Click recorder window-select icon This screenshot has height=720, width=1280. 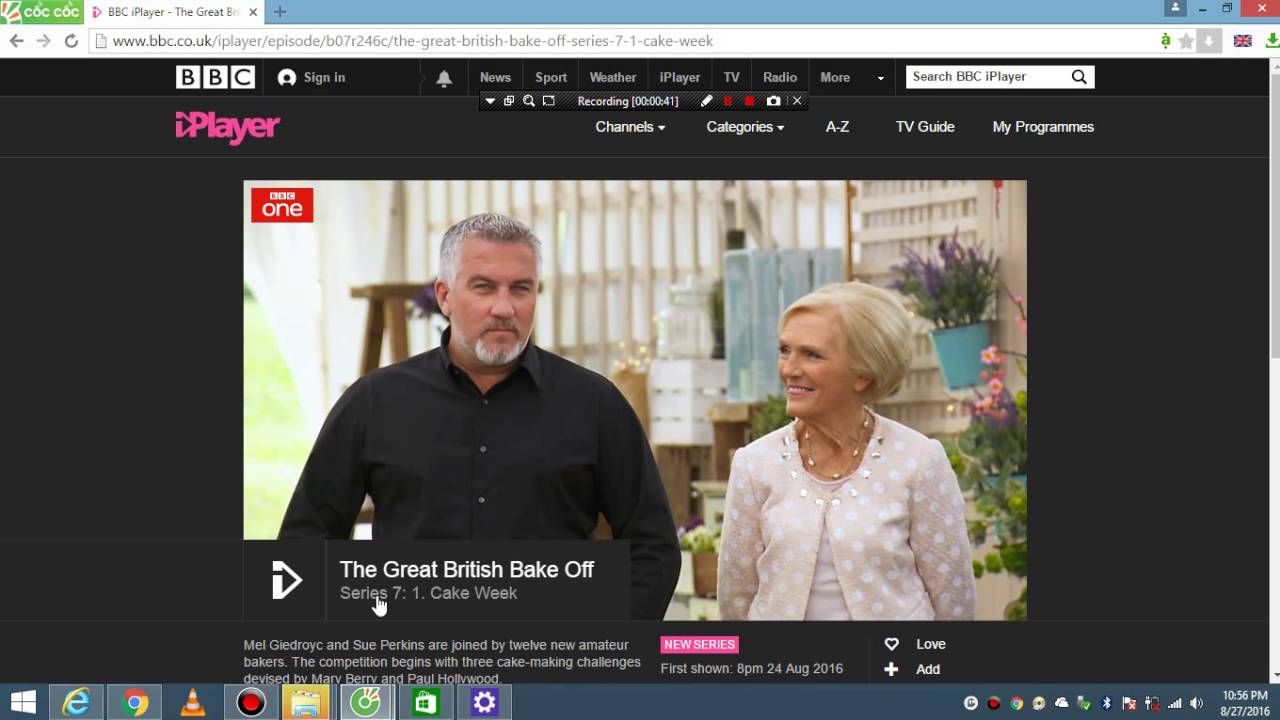point(509,101)
